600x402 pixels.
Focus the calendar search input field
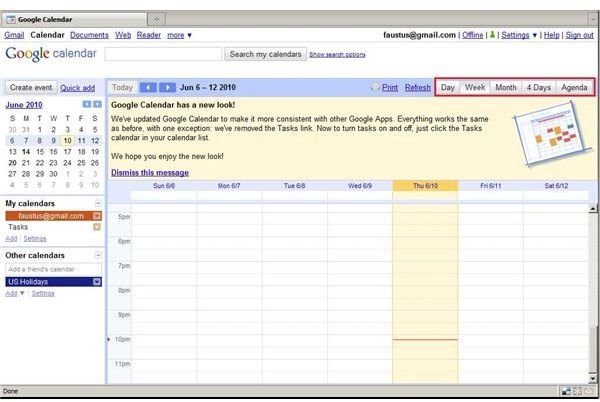tap(163, 54)
